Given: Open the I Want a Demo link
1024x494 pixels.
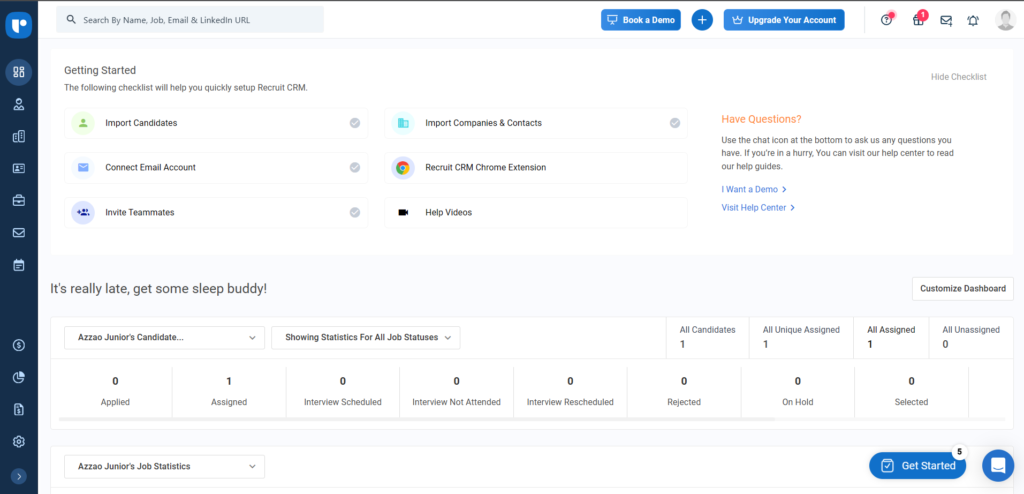Looking at the screenshot, I should point(754,189).
